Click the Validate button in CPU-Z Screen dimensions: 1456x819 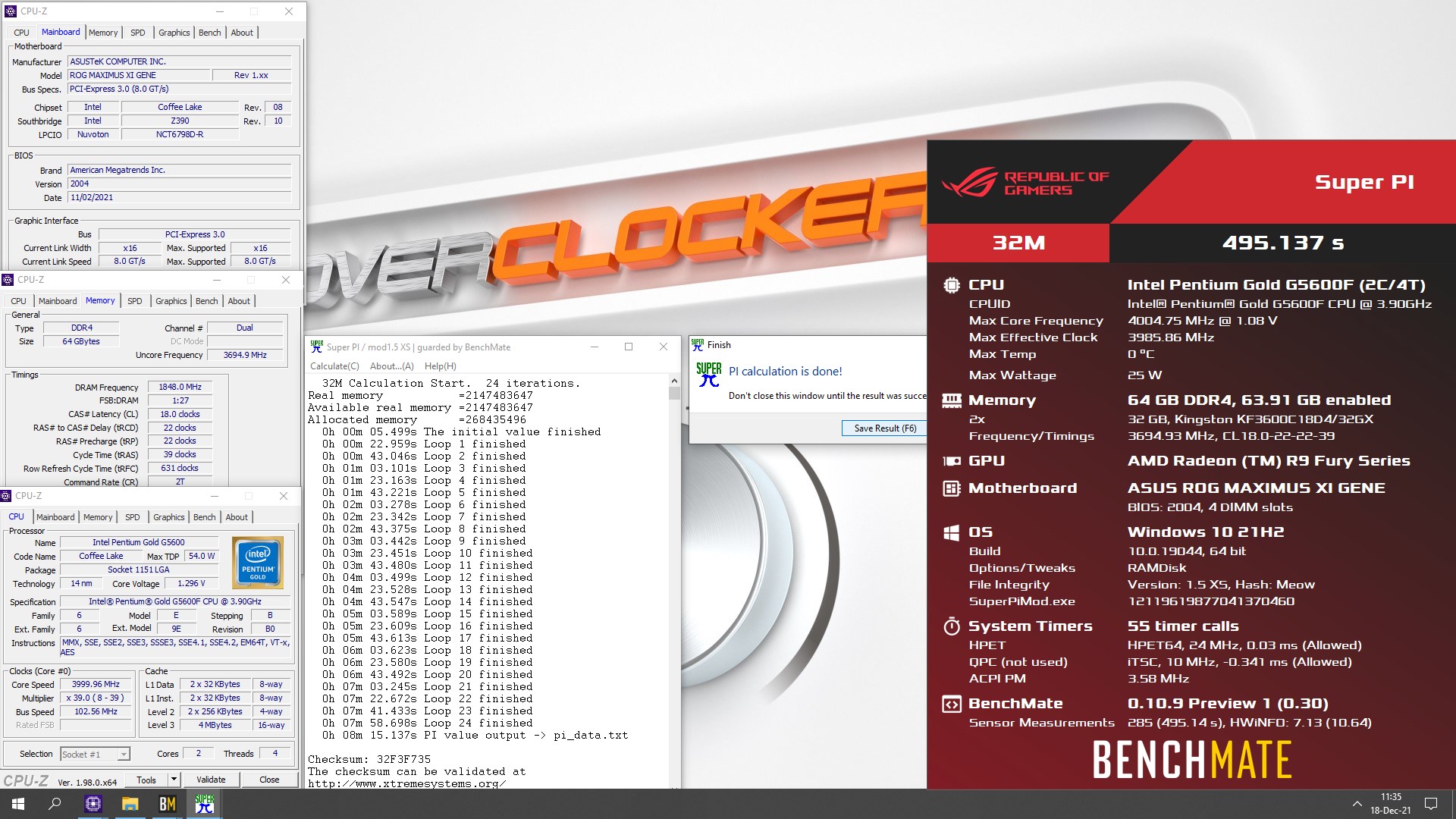tap(211, 780)
